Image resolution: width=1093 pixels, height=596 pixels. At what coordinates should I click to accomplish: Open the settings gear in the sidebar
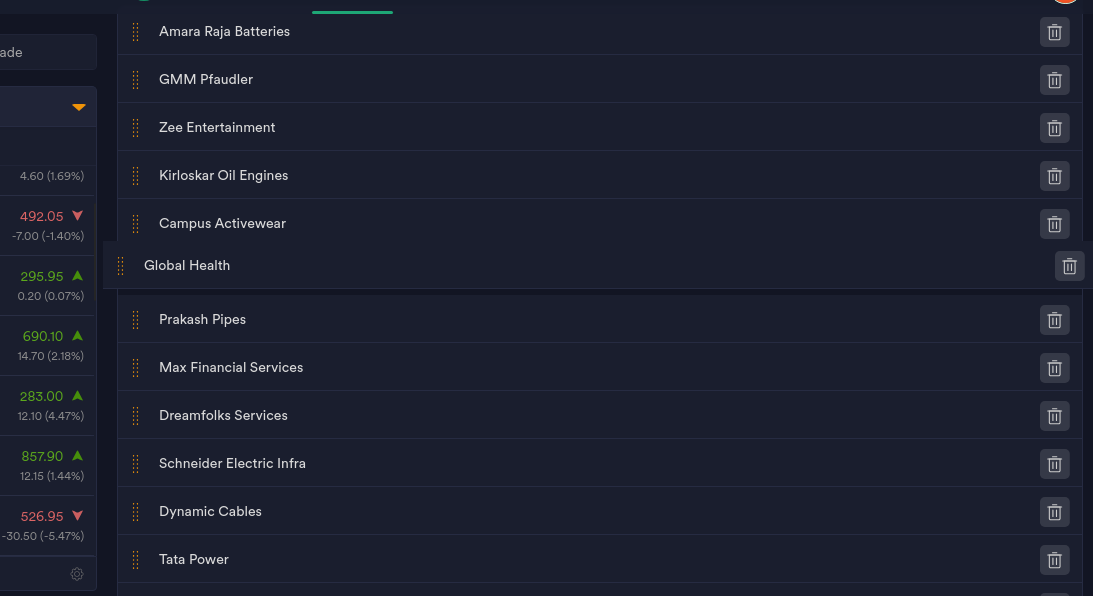[77, 574]
